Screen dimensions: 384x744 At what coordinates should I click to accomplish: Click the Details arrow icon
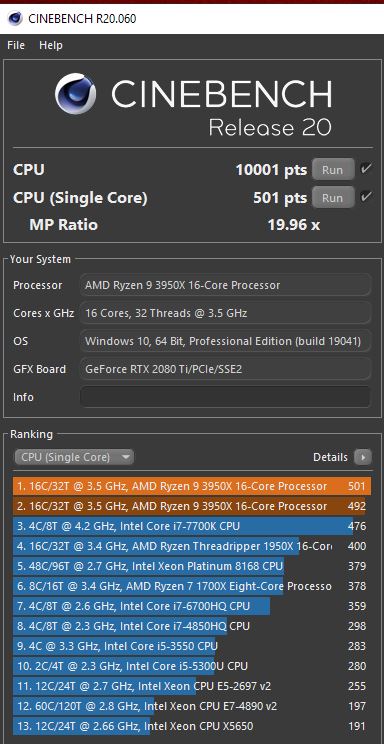click(364, 457)
